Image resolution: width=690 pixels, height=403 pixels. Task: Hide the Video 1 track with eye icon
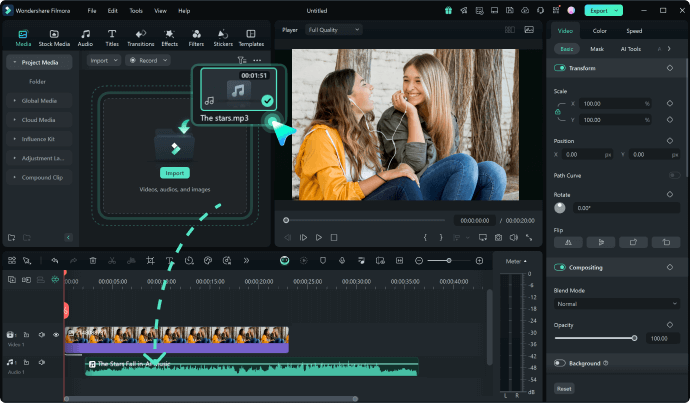pyautogui.click(x=55, y=334)
